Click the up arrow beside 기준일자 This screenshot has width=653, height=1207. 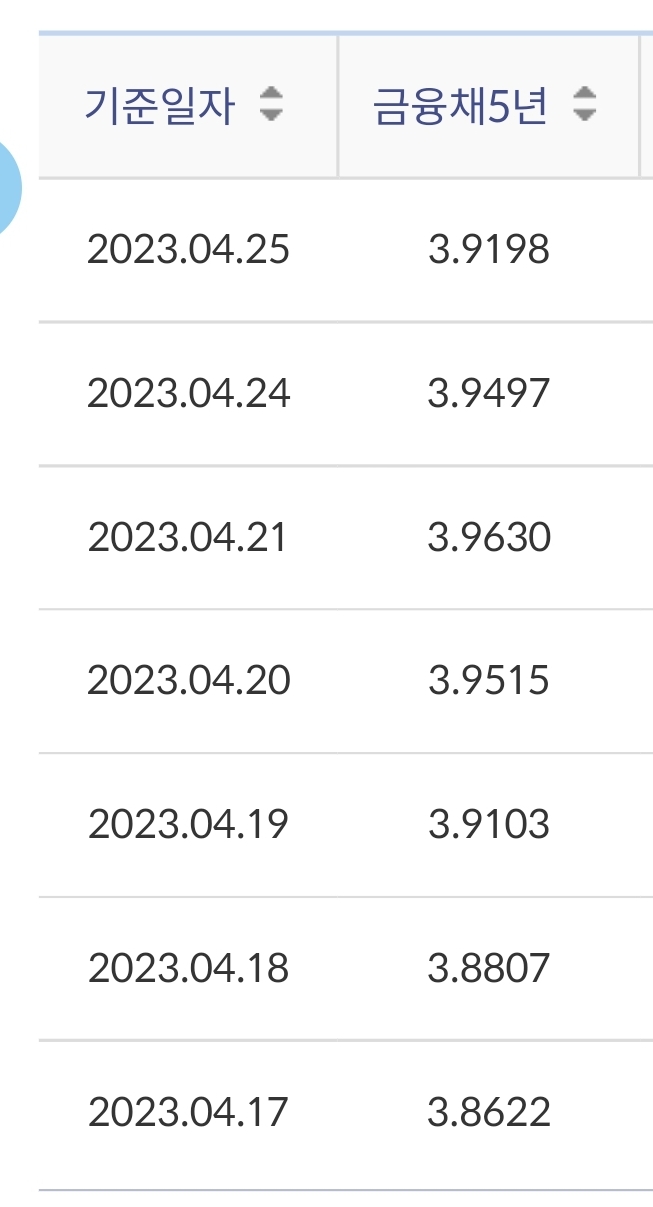coord(271,95)
